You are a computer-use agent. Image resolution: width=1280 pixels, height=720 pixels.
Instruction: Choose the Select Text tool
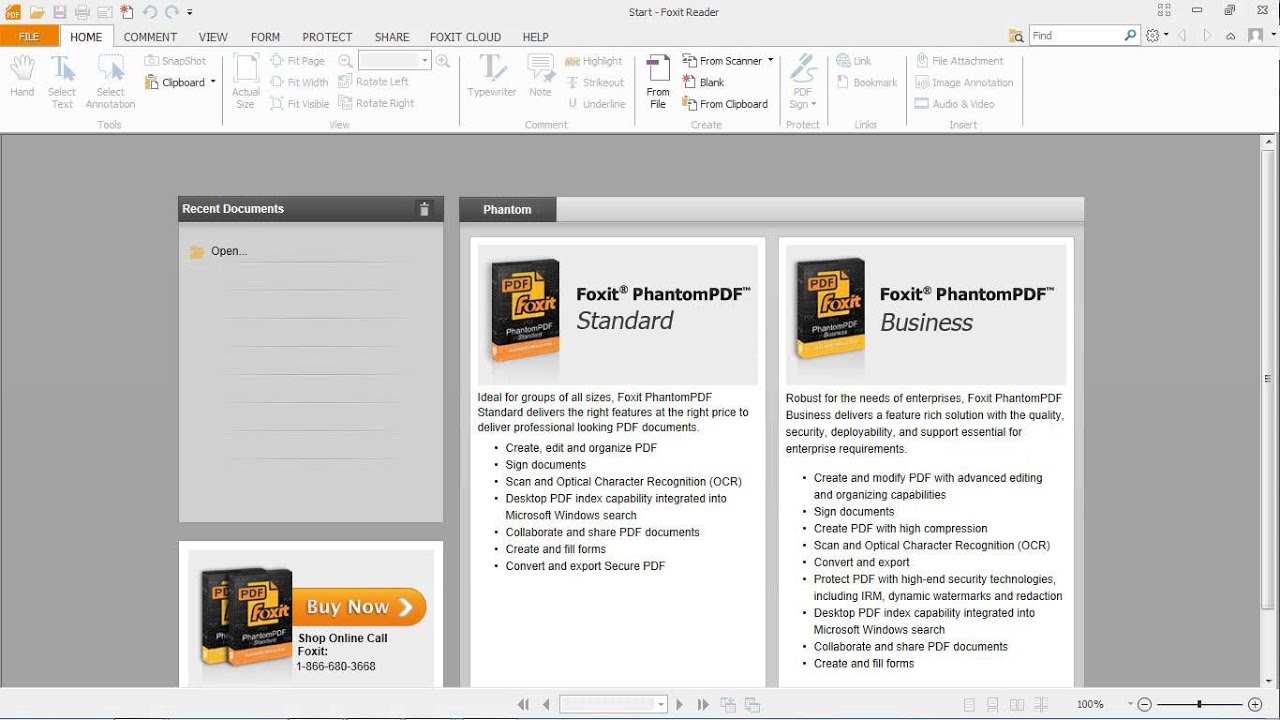[62, 81]
